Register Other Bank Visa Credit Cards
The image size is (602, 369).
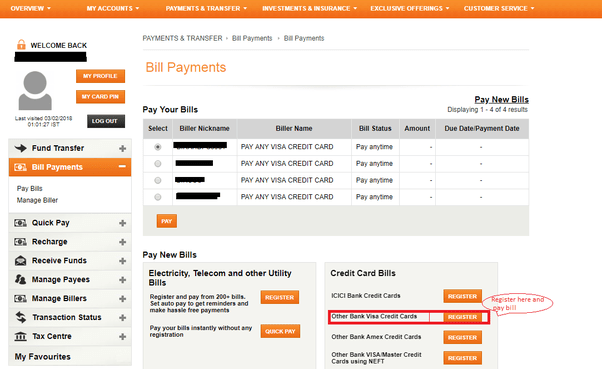(462, 317)
